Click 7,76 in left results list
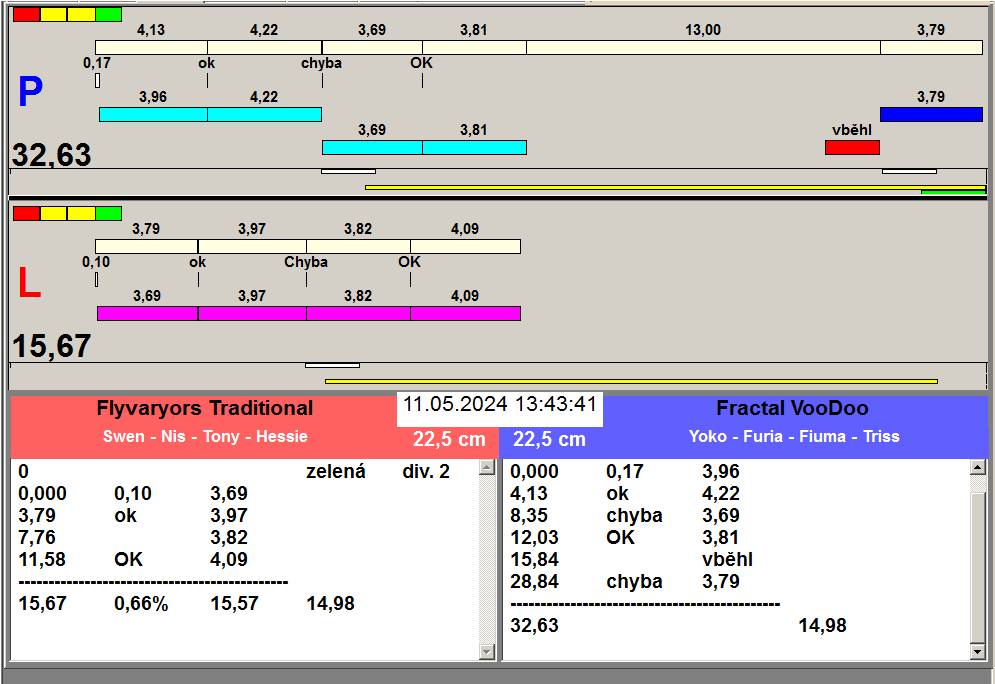995x684 pixels. click(x=37, y=537)
